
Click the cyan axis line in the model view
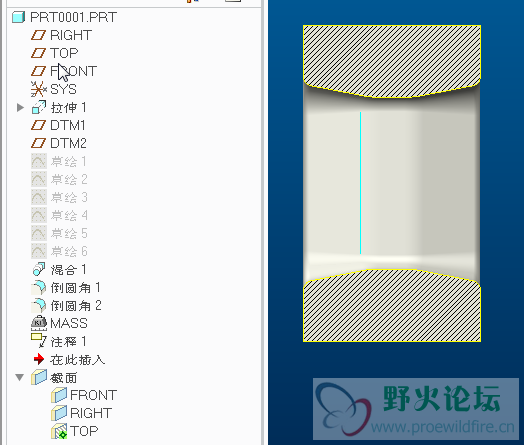360,183
